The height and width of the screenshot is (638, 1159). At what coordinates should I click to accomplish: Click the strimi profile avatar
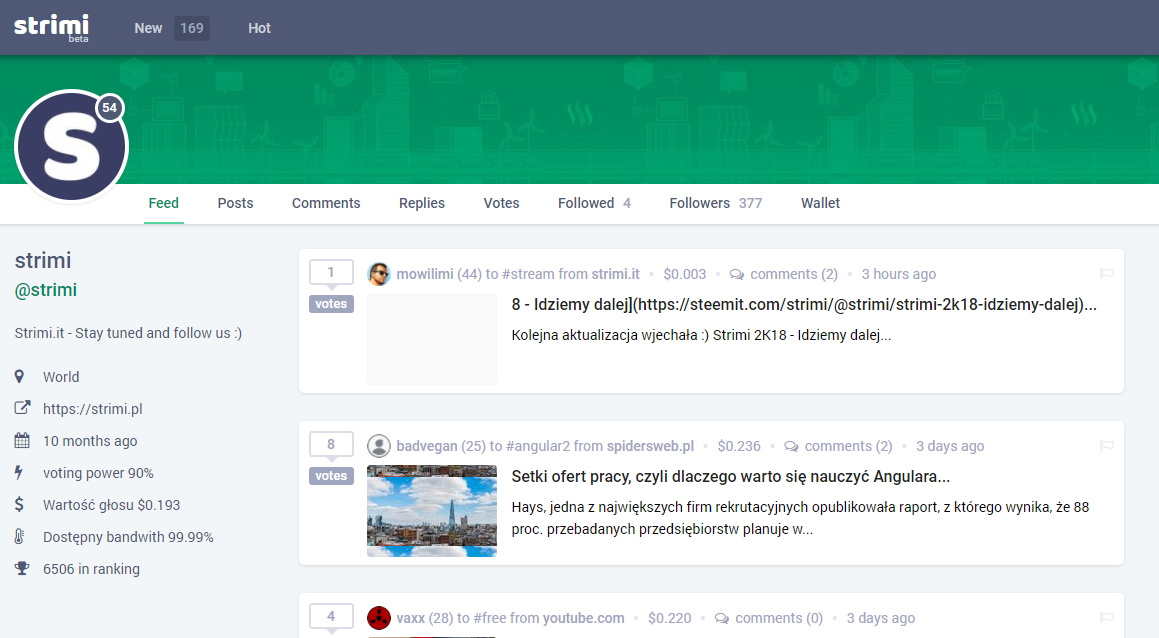[72, 146]
